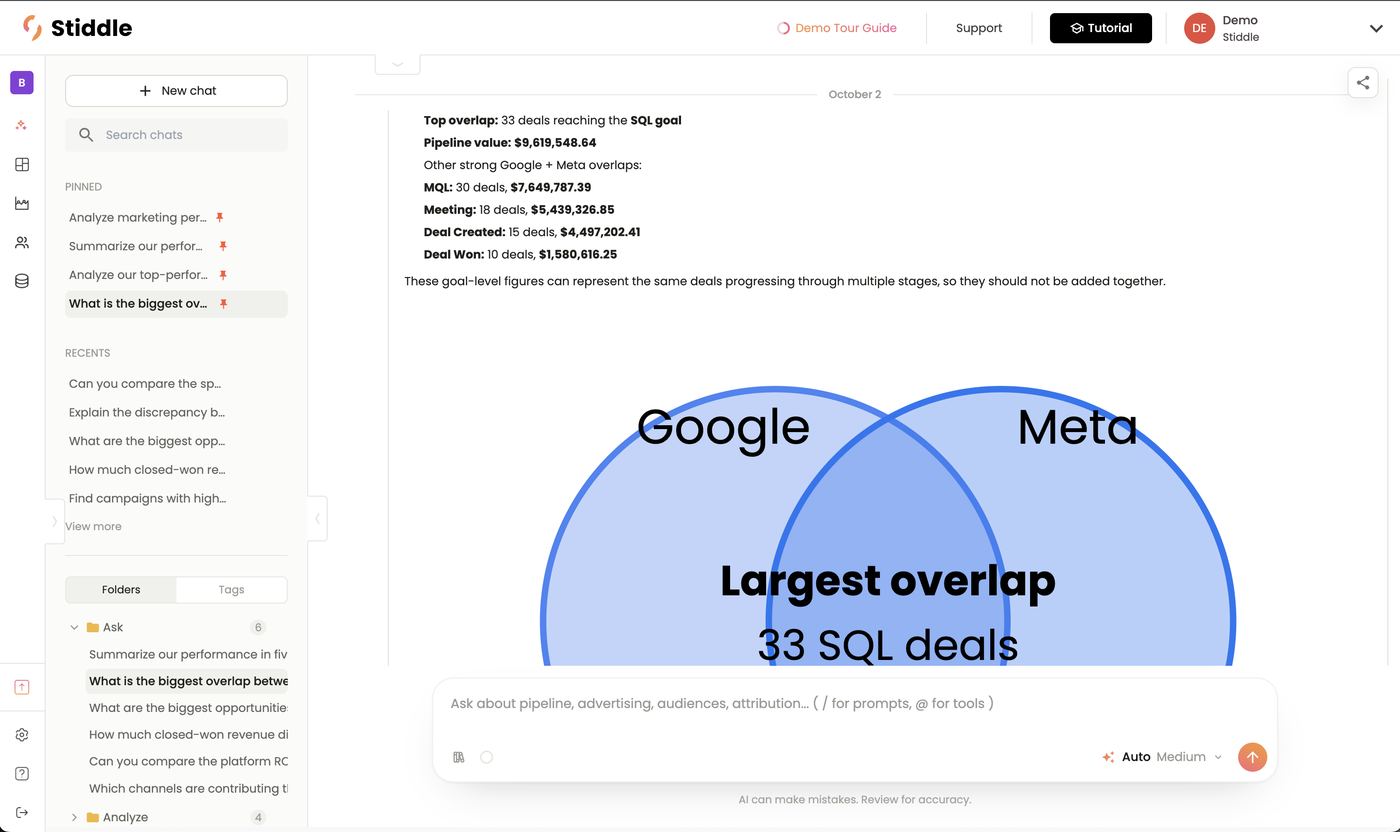This screenshot has height=832, width=1400.
Task: Click the Tutorial button
Action: 1101,28
